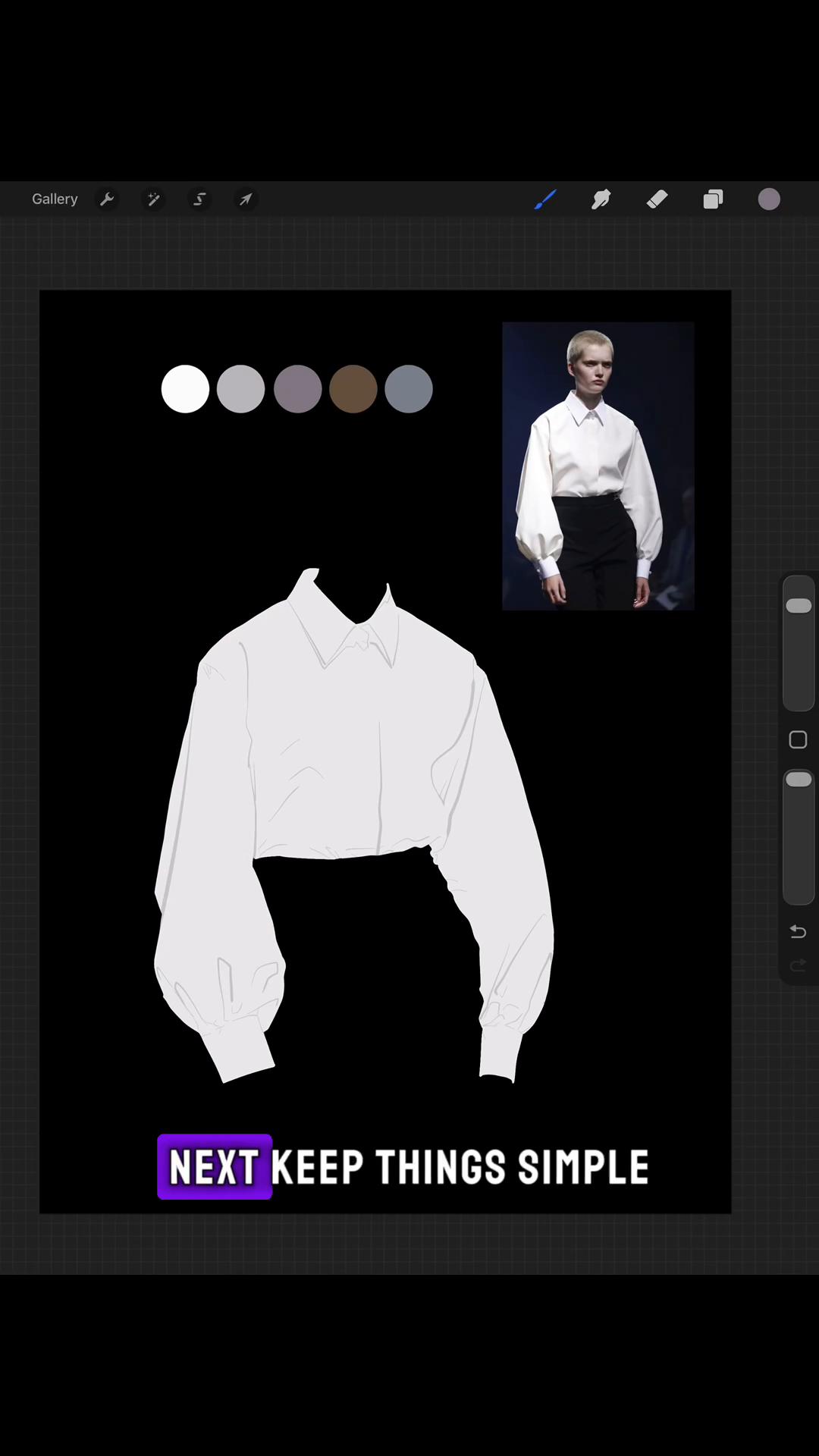This screenshot has height=1456, width=819.
Task: Pick the brown palette swatch
Action: tap(353, 389)
